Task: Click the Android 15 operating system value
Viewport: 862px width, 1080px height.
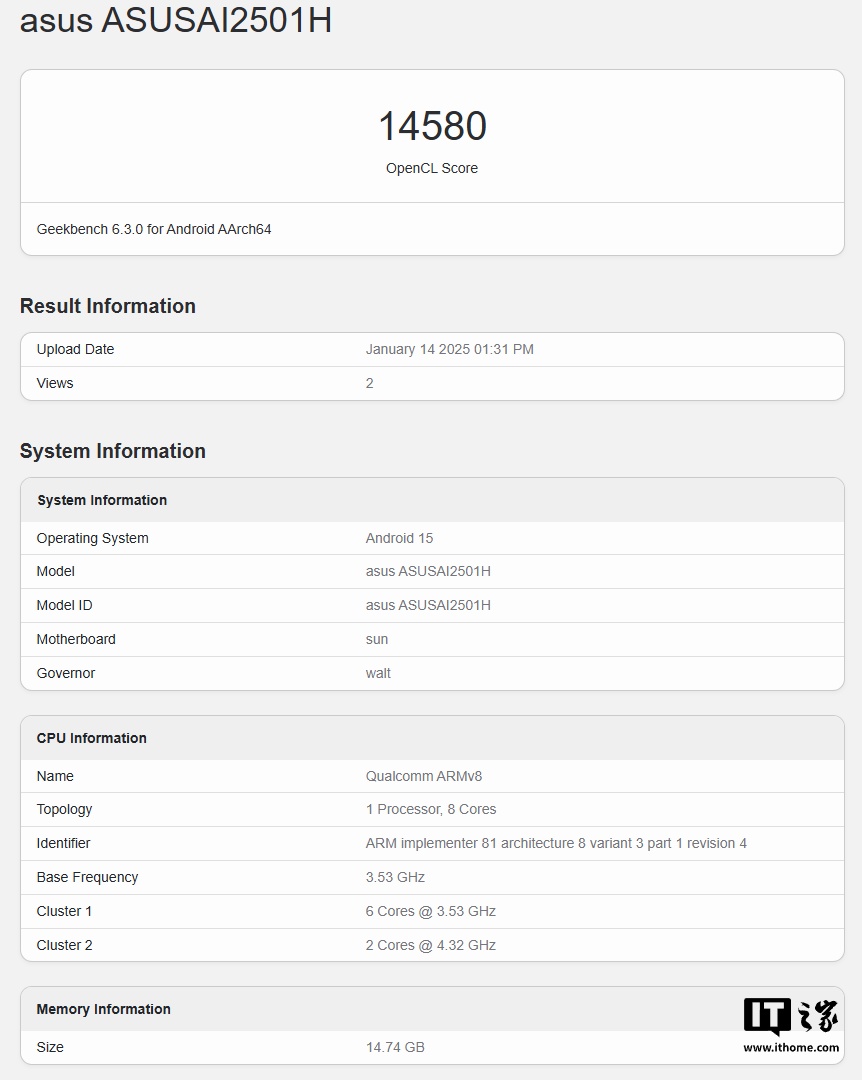Action: click(399, 538)
